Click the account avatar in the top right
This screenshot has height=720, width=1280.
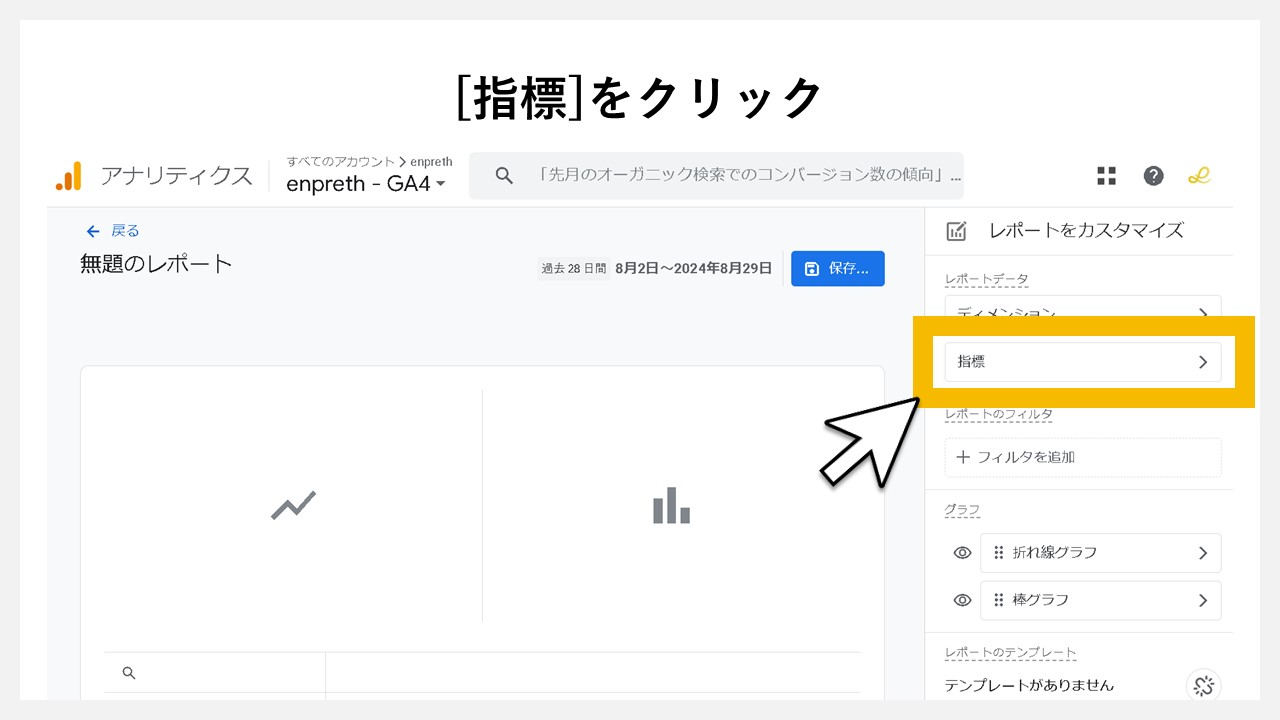point(1199,175)
